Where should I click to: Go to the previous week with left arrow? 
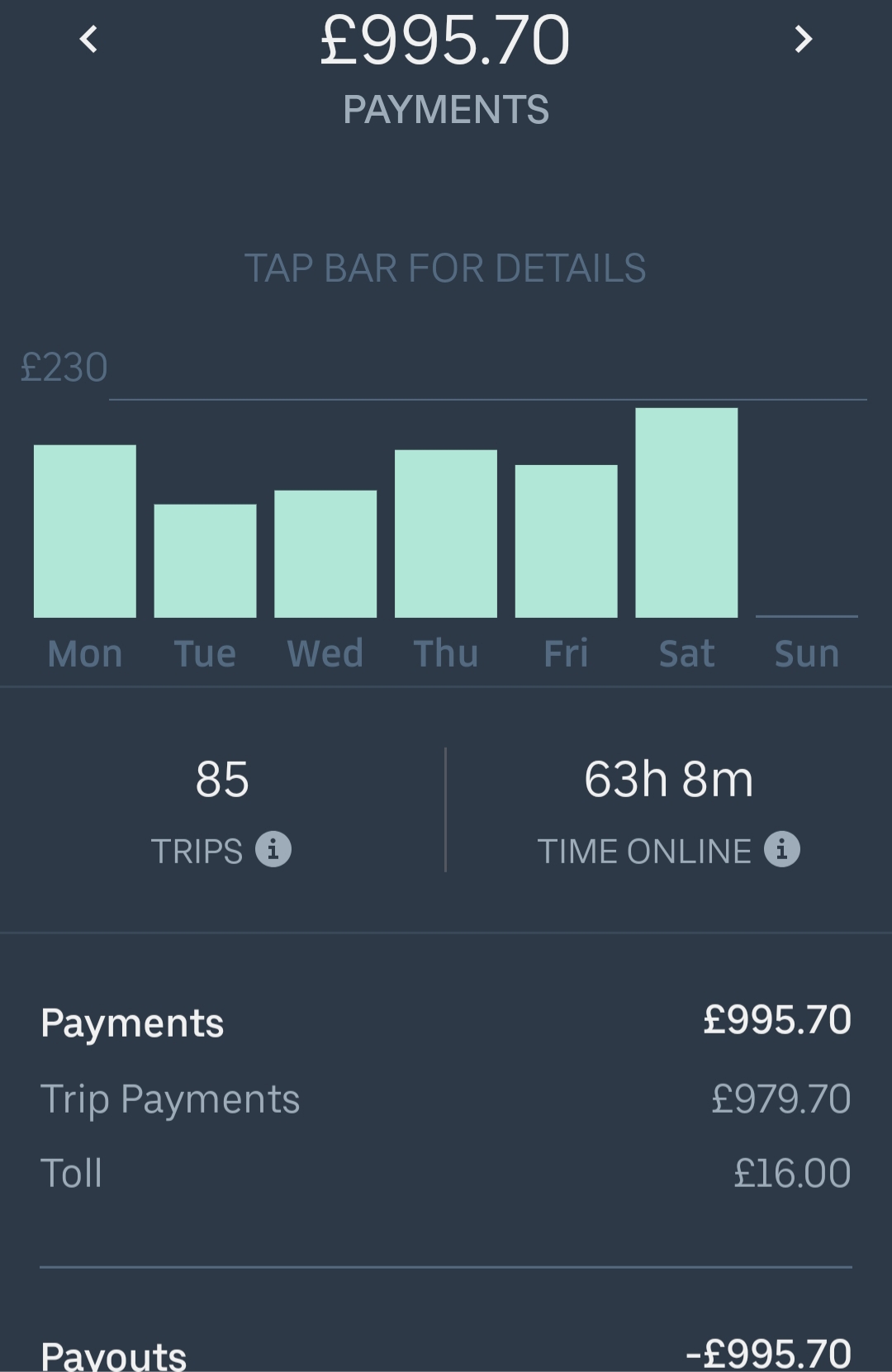tap(89, 39)
